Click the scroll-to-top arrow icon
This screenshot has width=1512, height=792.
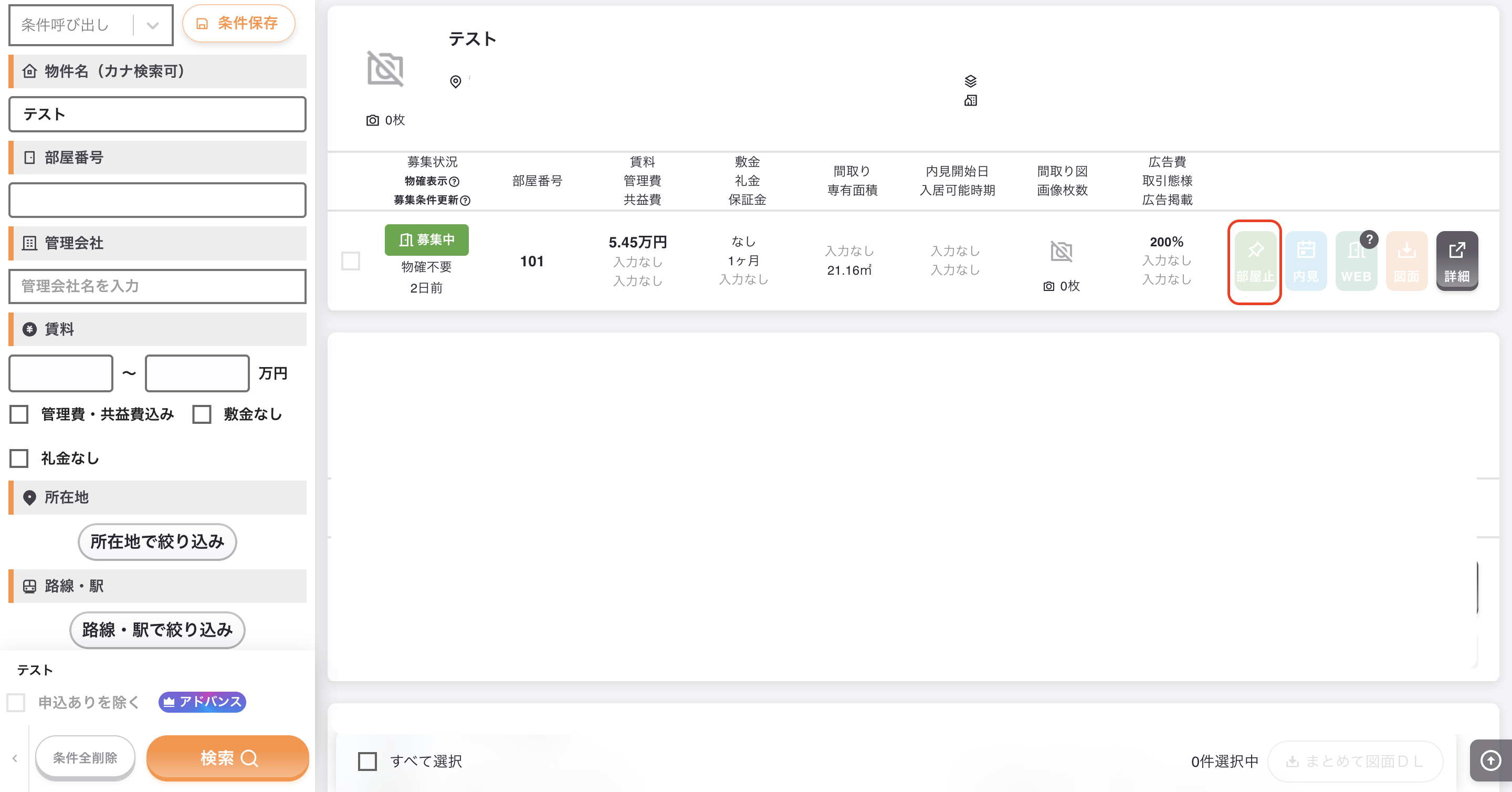[x=1490, y=761]
